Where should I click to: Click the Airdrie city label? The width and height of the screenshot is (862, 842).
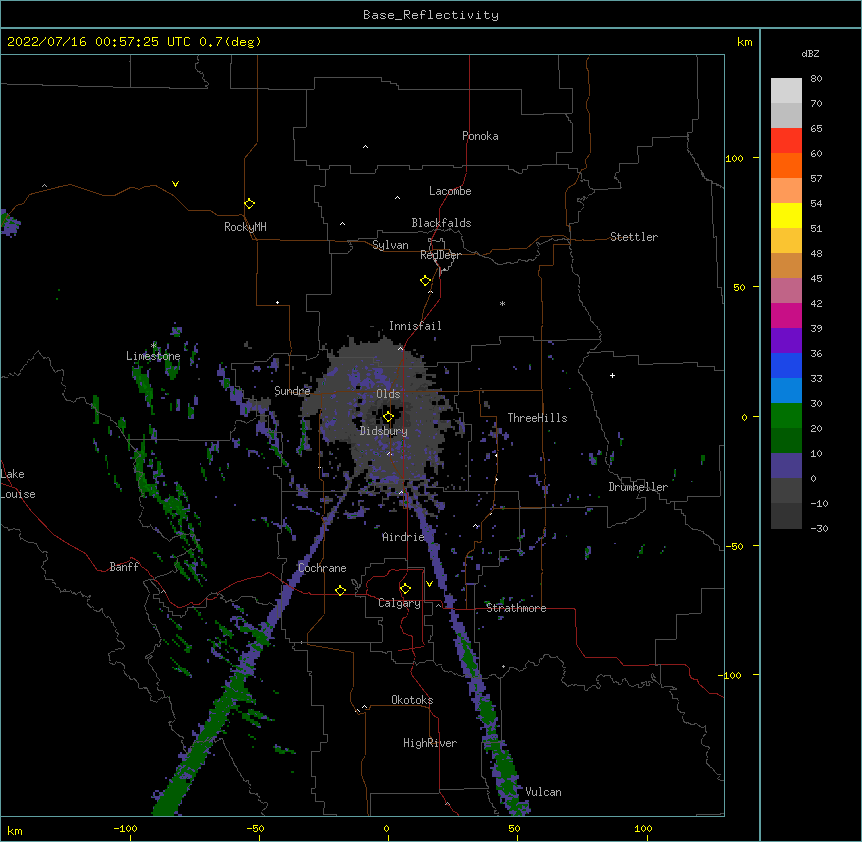coord(403,537)
